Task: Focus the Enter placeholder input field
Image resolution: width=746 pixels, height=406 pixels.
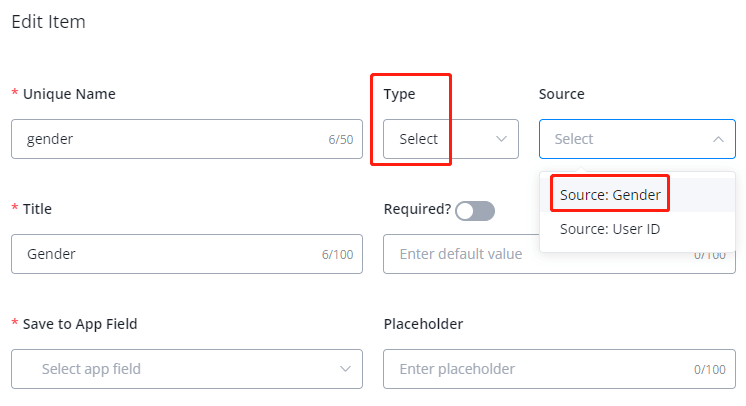Action: (540, 369)
